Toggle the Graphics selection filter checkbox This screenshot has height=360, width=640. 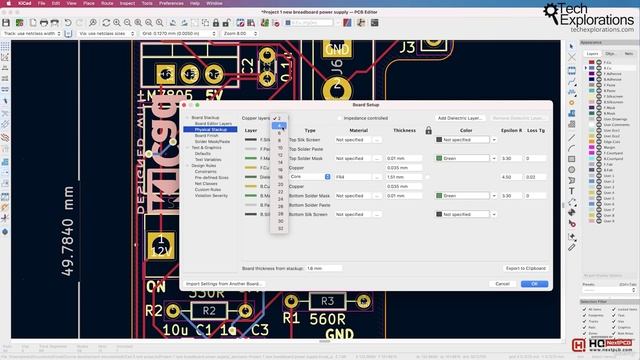click(x=613, y=327)
